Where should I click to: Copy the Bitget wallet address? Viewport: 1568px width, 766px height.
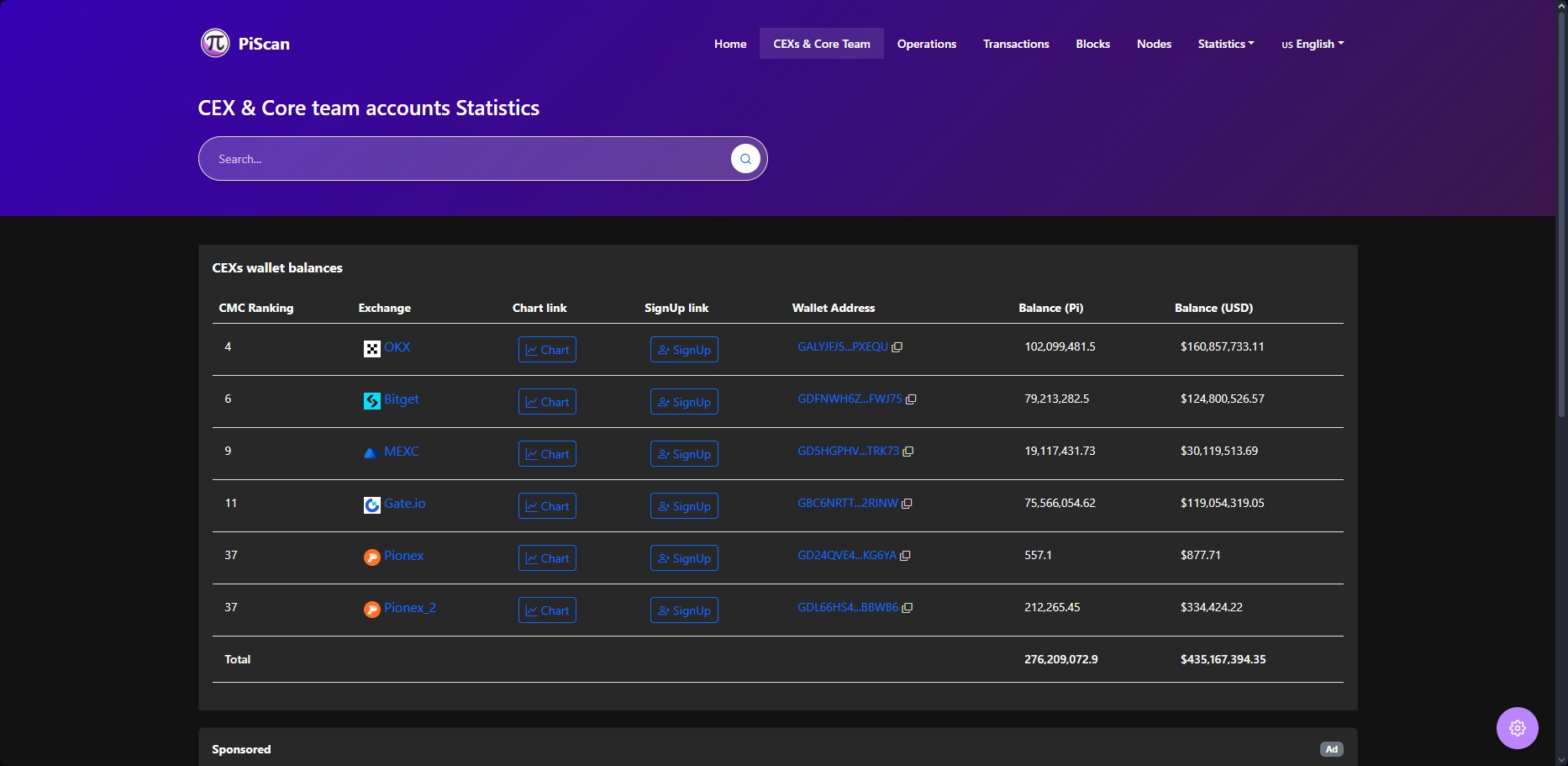[x=911, y=399]
